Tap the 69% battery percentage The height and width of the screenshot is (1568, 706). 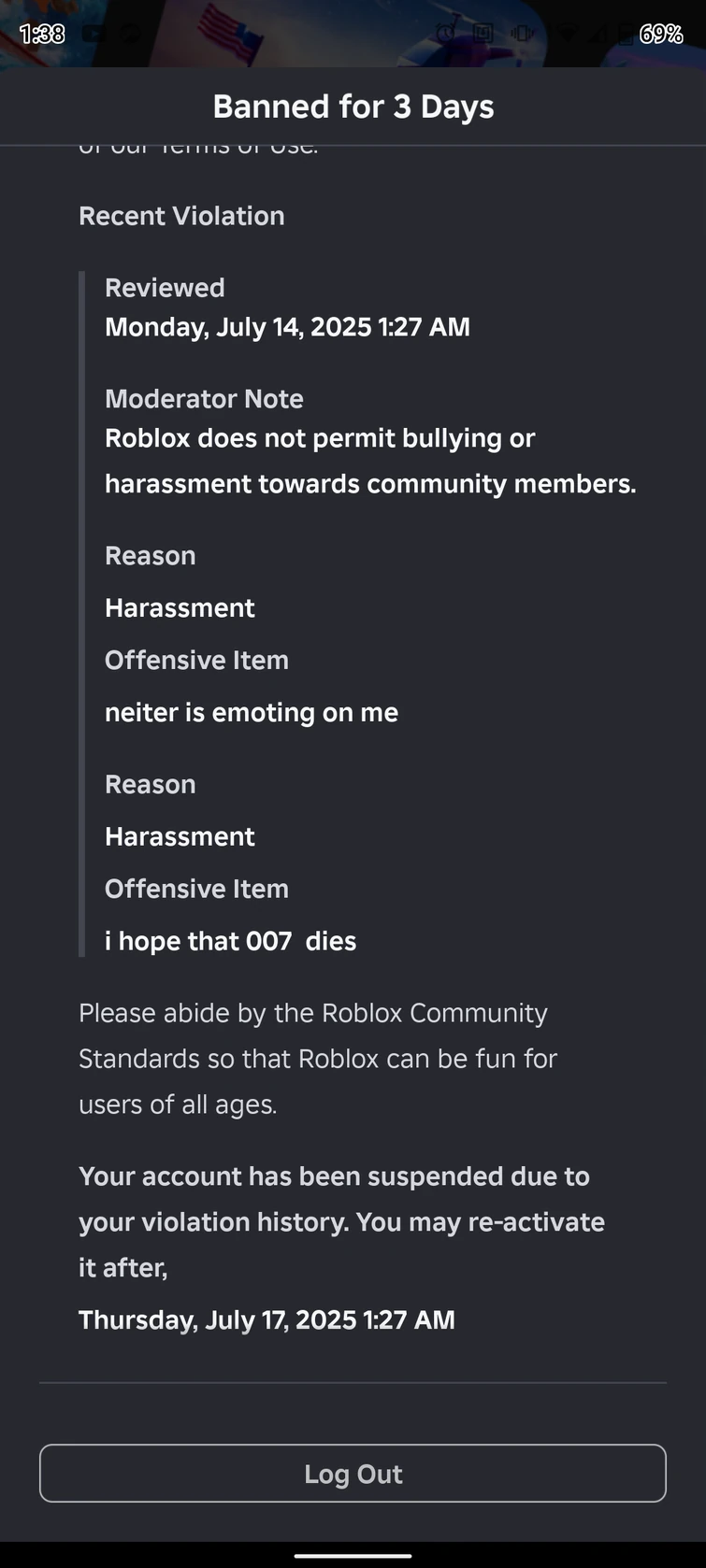coord(661,34)
